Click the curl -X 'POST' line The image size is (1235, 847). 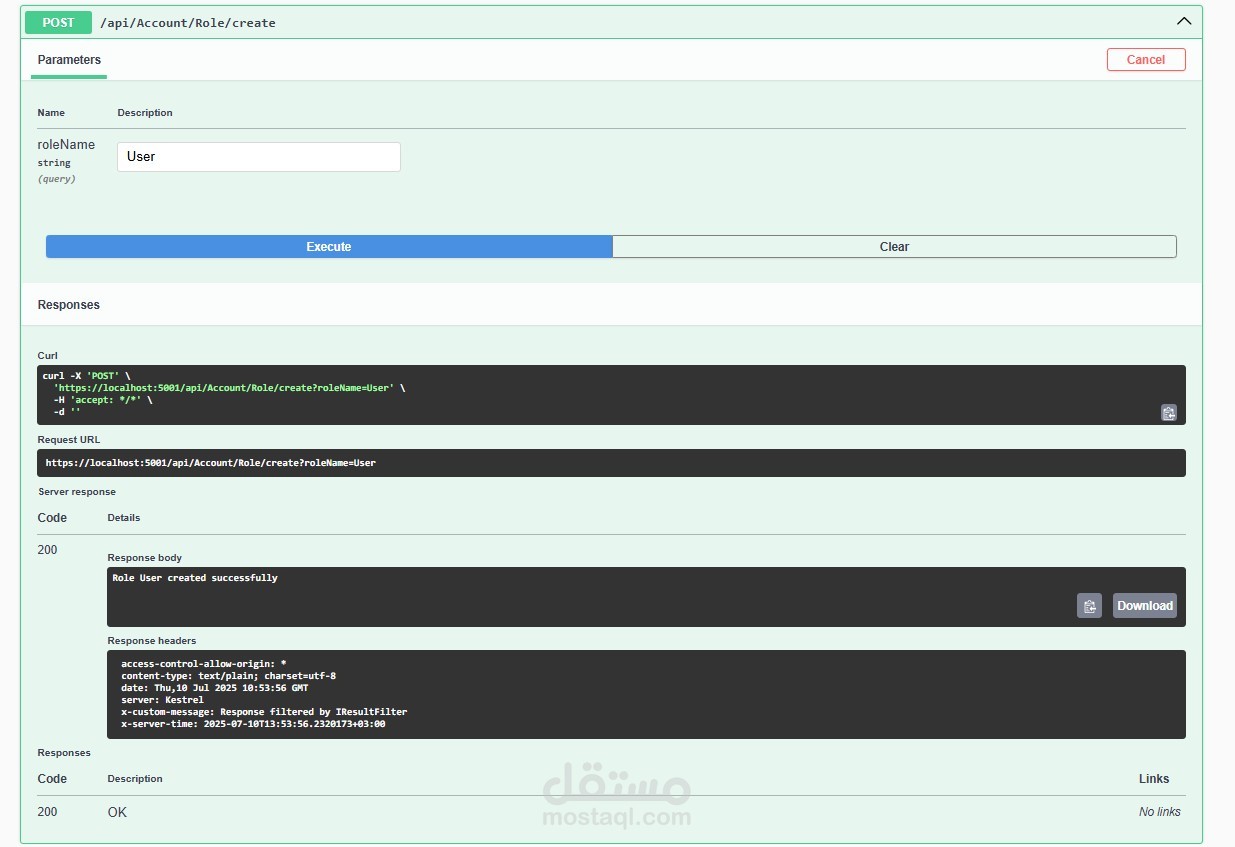pos(87,376)
